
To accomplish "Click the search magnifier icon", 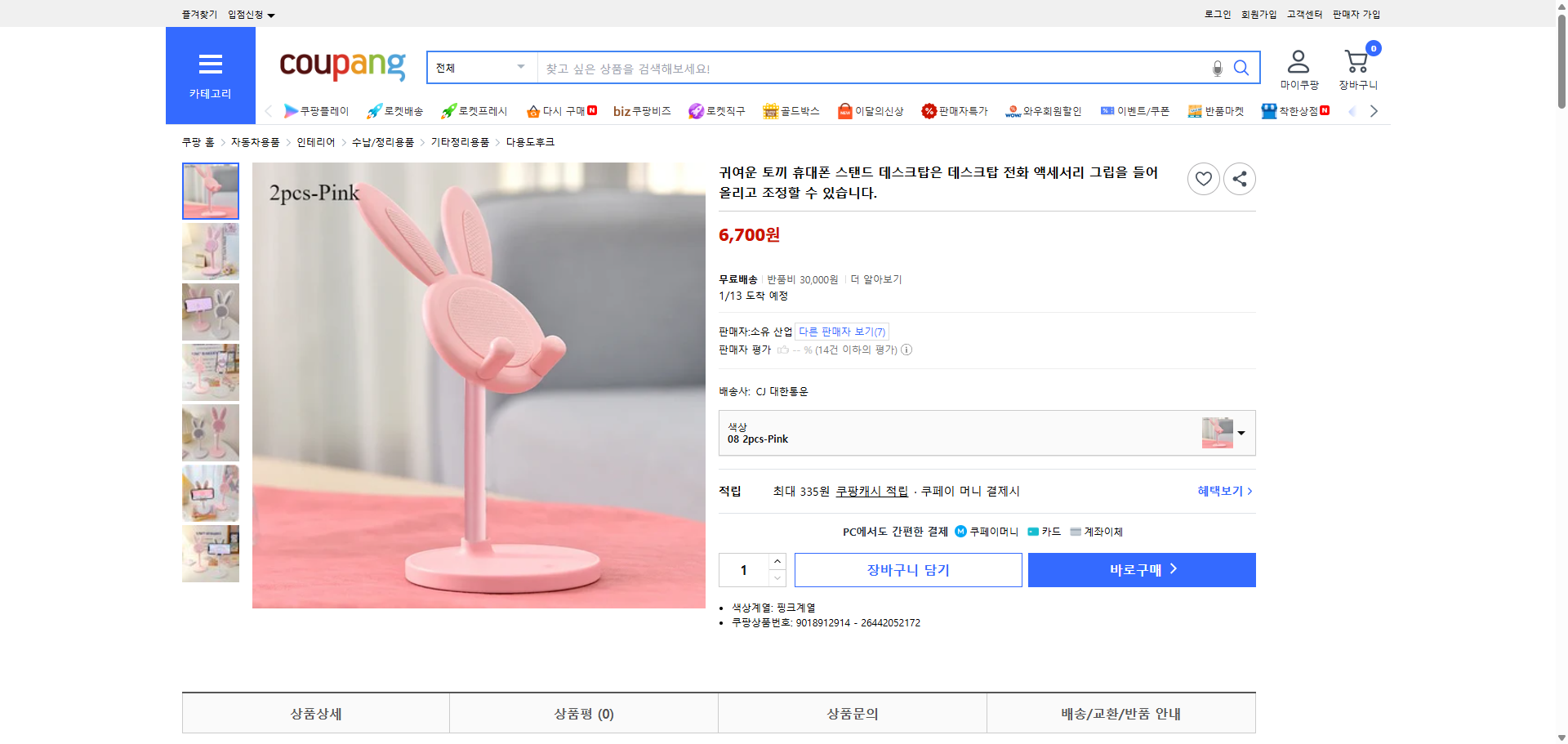I will click(1241, 68).
